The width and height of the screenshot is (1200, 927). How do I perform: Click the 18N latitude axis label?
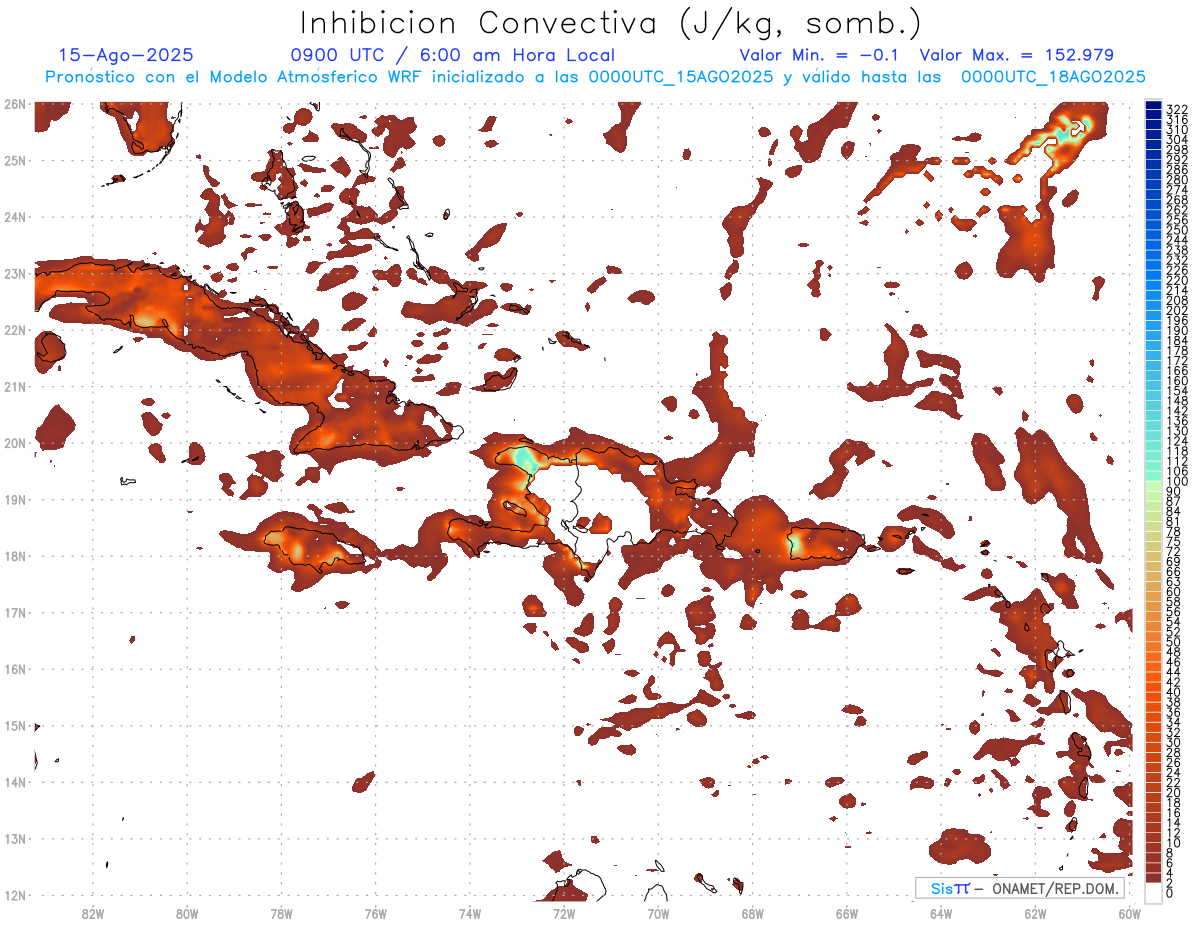pyautogui.click(x=14, y=555)
